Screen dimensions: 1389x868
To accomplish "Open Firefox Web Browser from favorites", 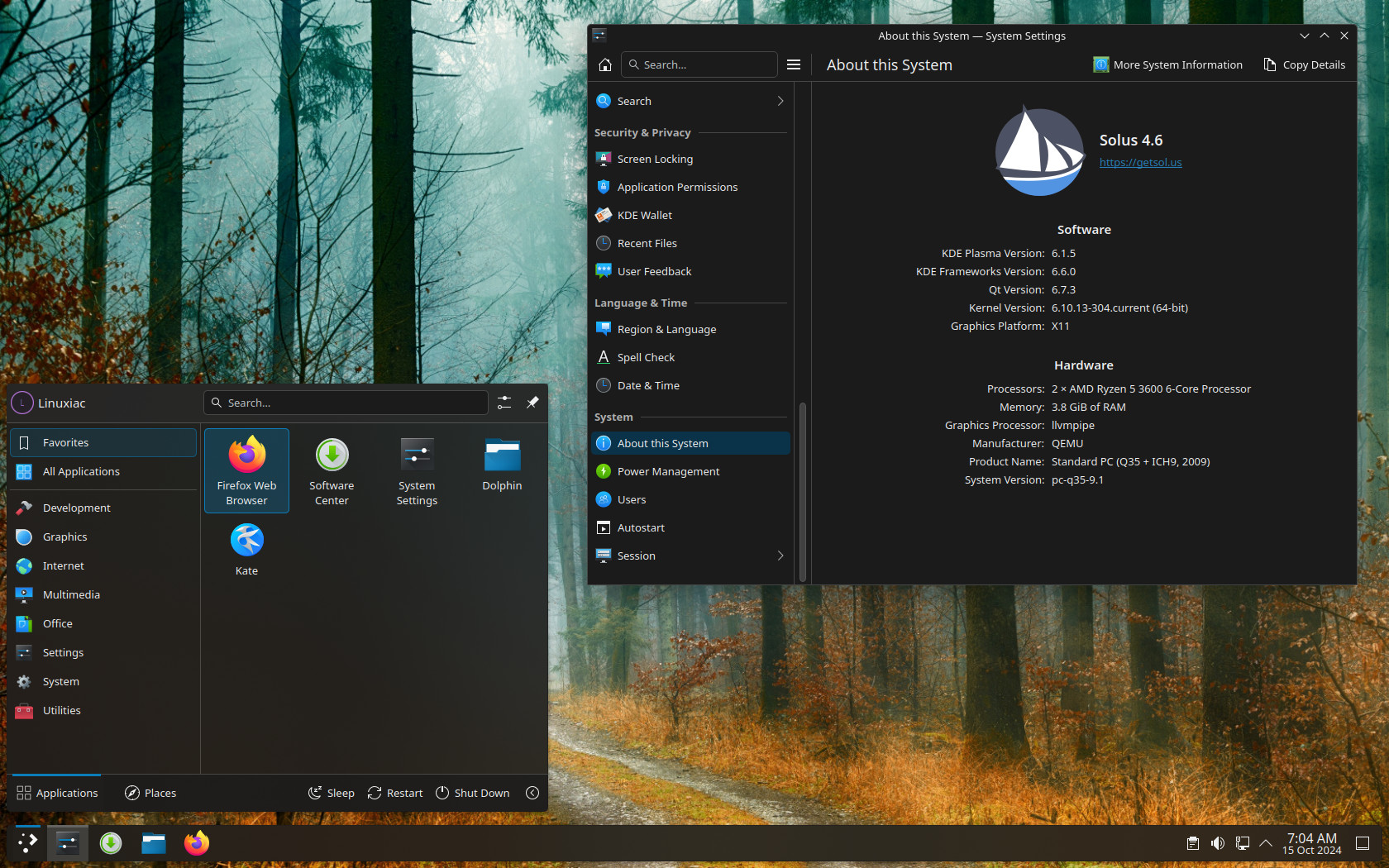I will [246, 470].
